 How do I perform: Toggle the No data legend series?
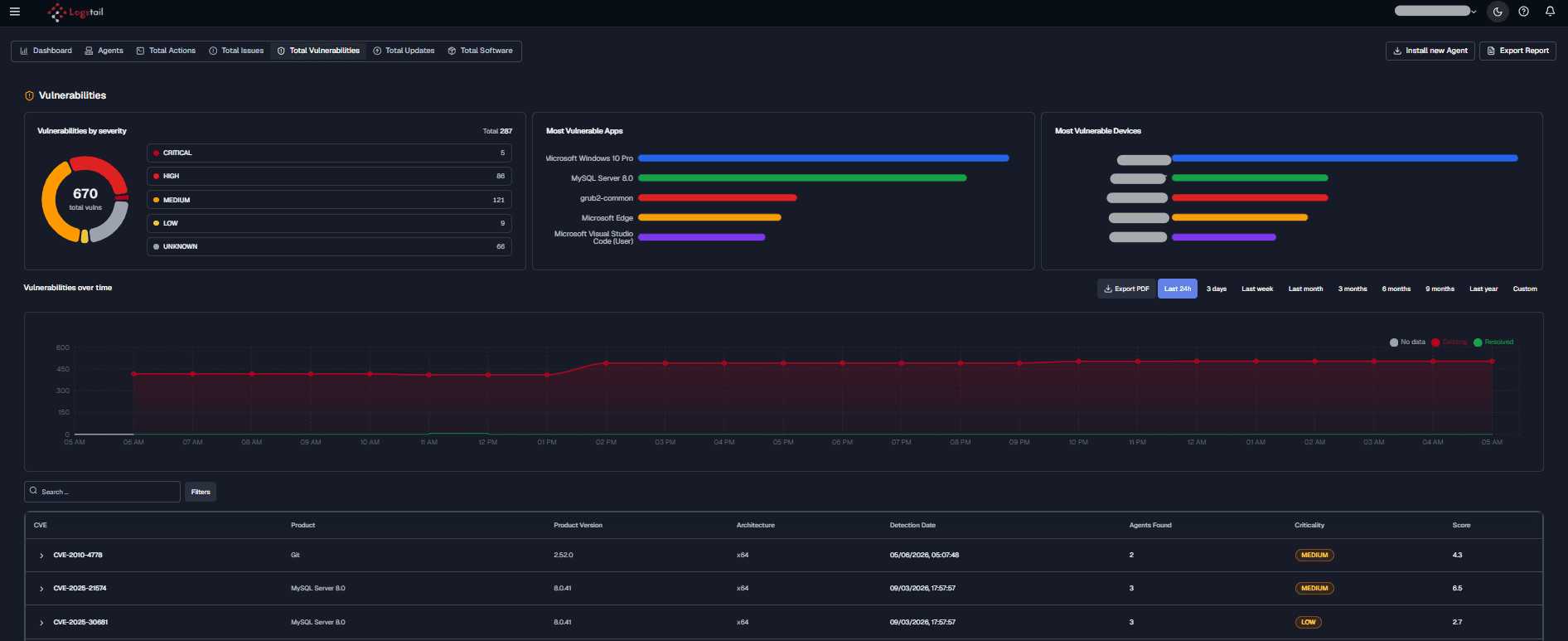coord(1407,342)
